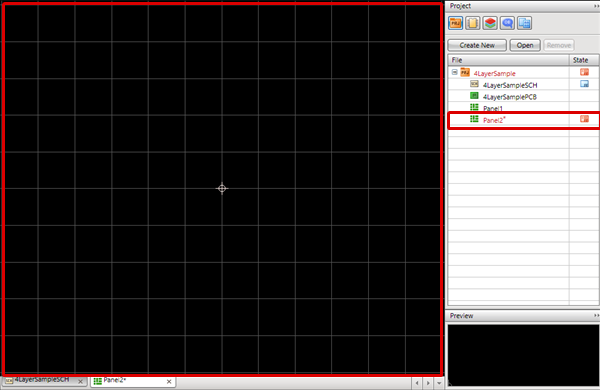The image size is (600, 390).
Task: Click the tab scroll right arrow
Action: click(x=428, y=383)
